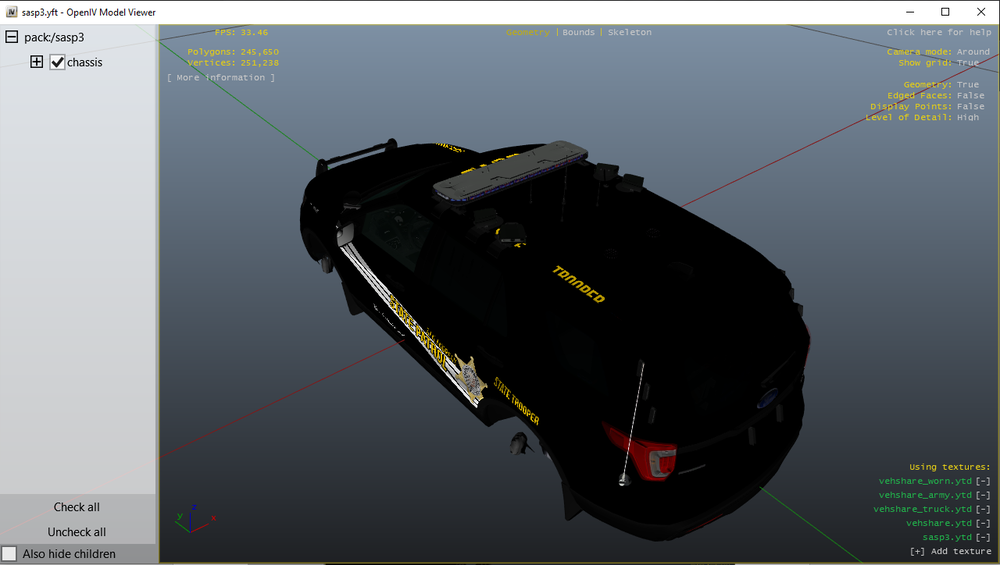Remove vehshare.ytd texture with [-]
The height and width of the screenshot is (565, 1000).
coord(983,523)
